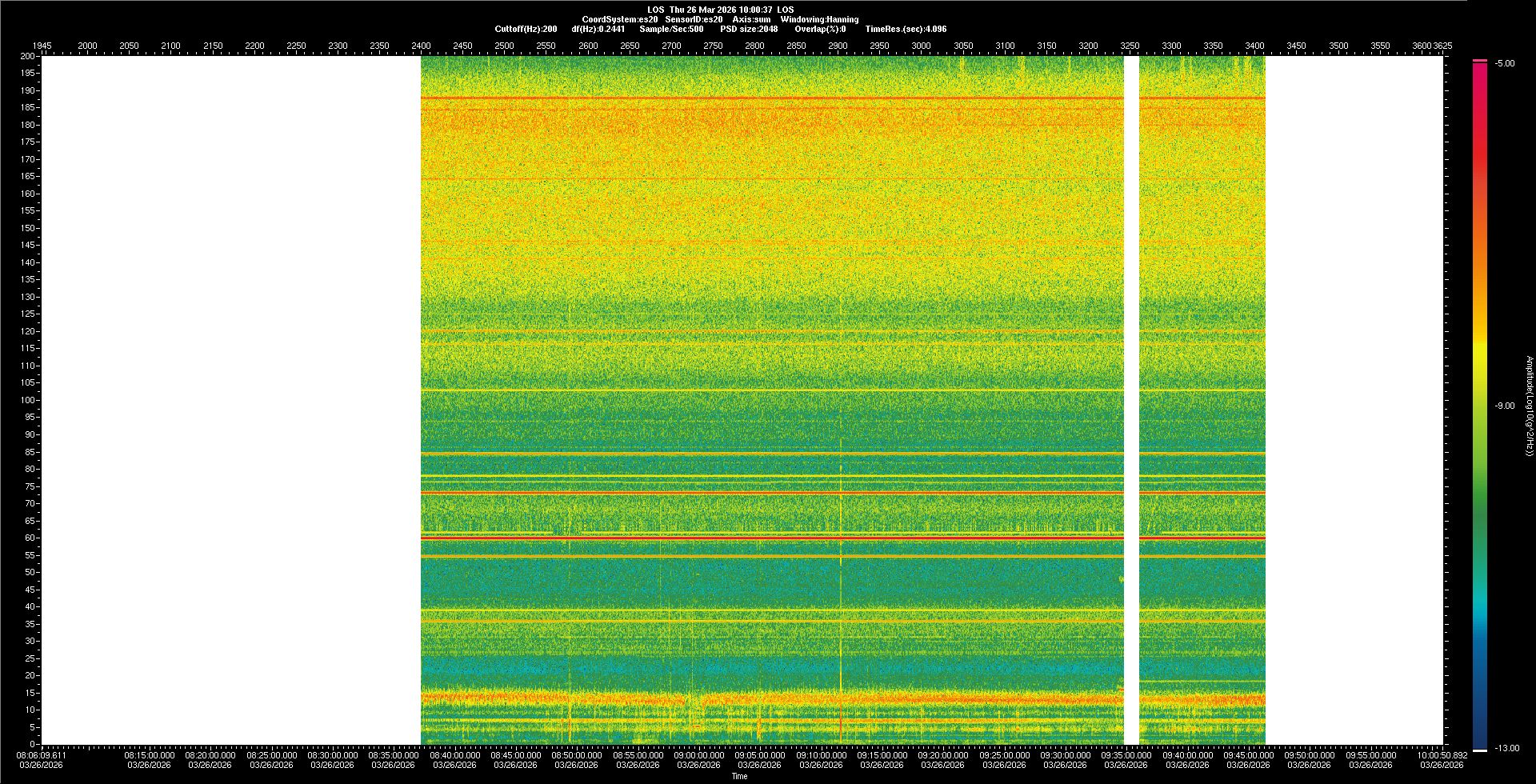This screenshot has width=1536, height=784.
Task: Click the pink top marker of the color bar
Action: (x=1480, y=61)
